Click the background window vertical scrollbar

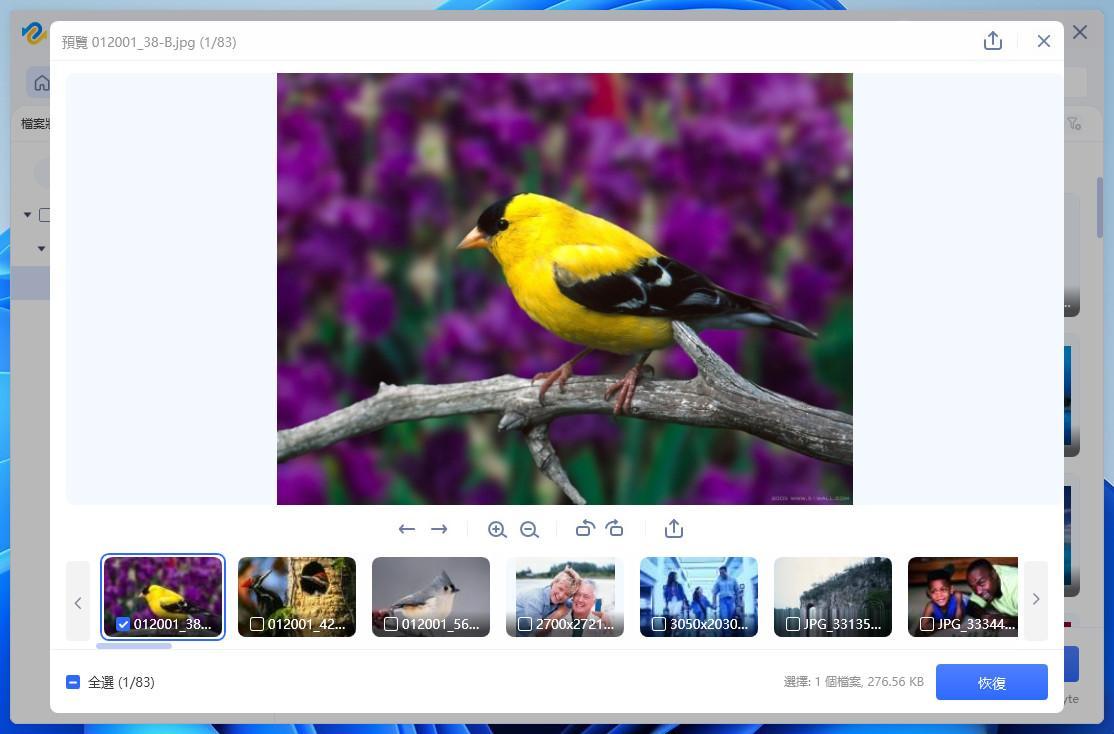[x=1100, y=207]
